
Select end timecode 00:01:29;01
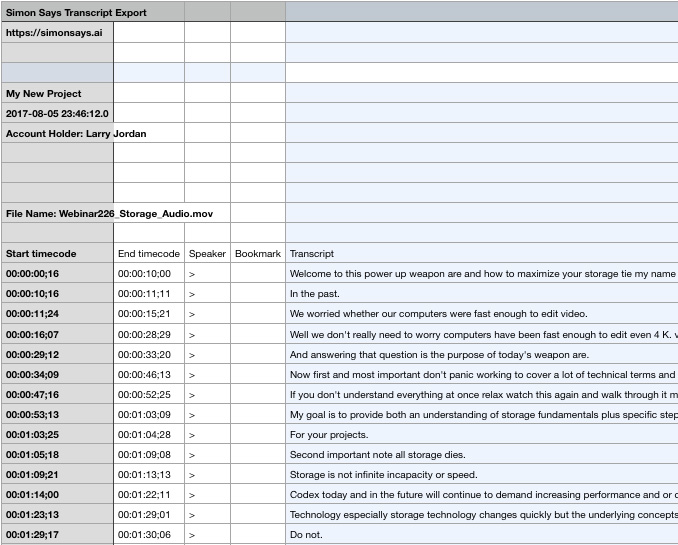[149, 514]
